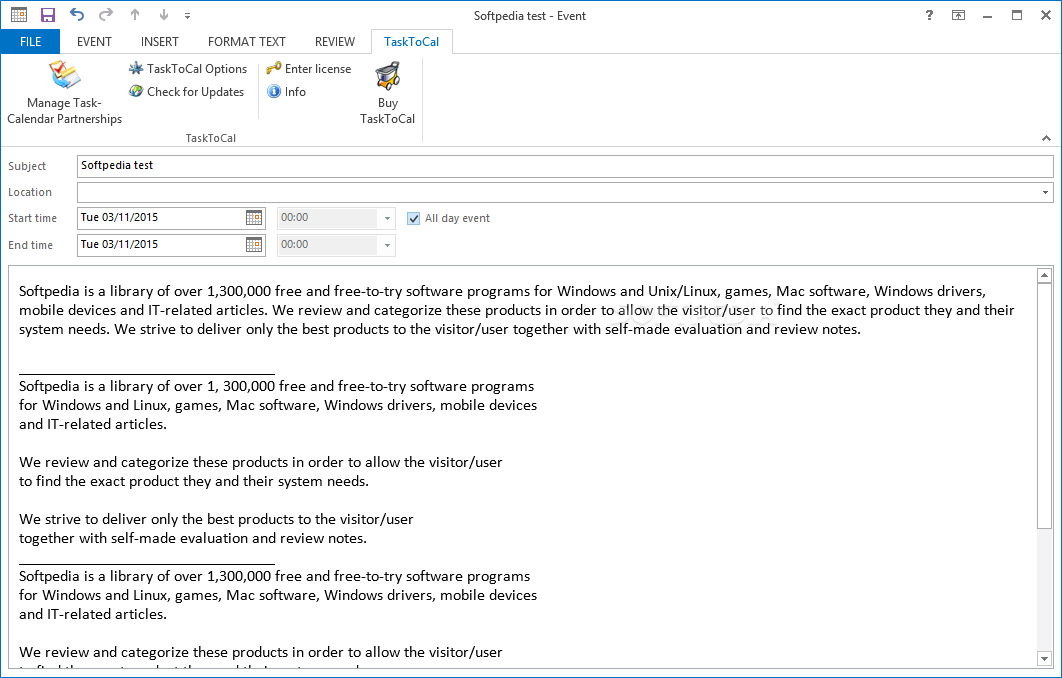Click the Save icon in quick access toolbar
Screen dimensions: 1062x678
(x=47, y=15)
